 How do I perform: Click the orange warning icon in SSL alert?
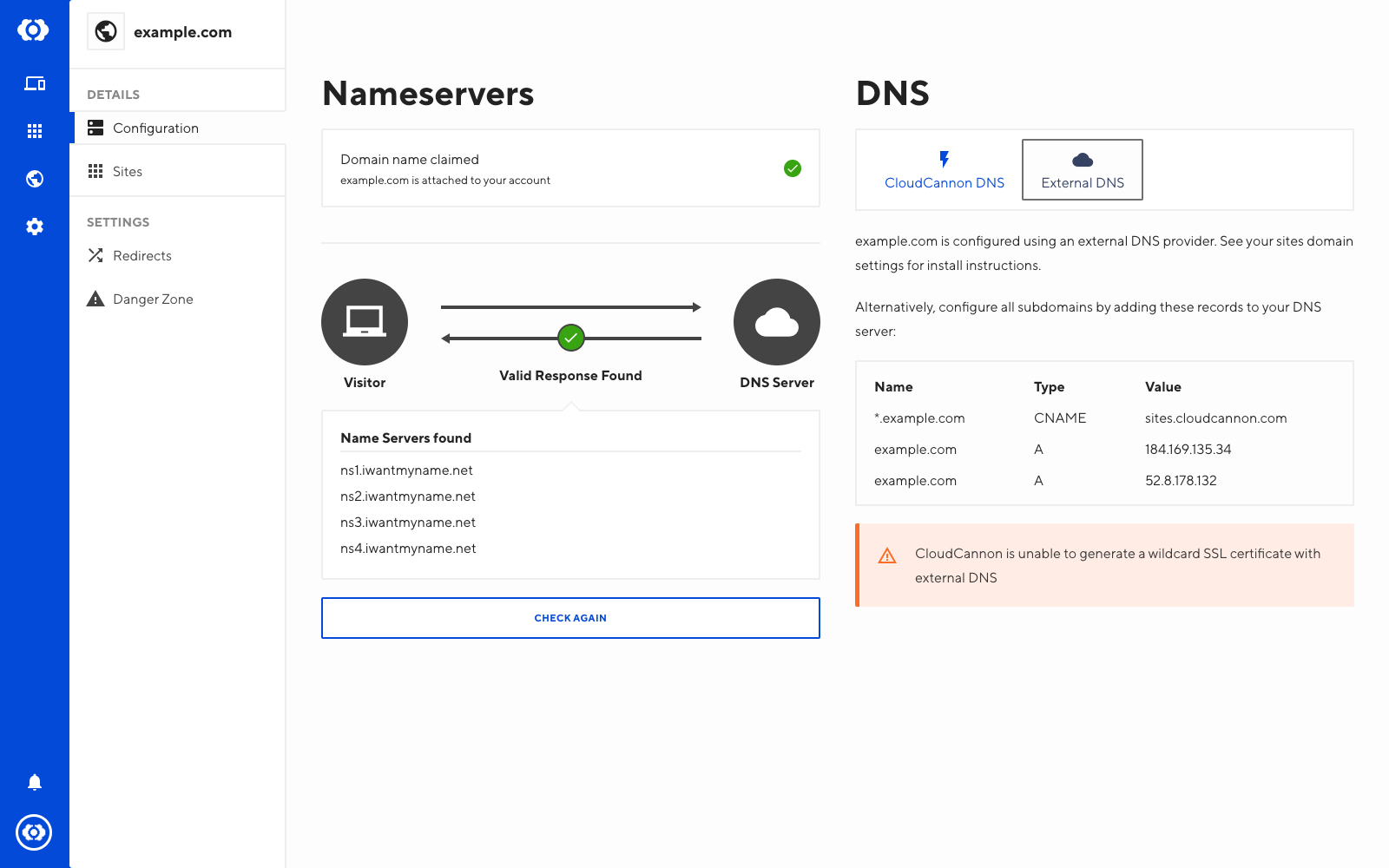pyautogui.click(x=887, y=556)
